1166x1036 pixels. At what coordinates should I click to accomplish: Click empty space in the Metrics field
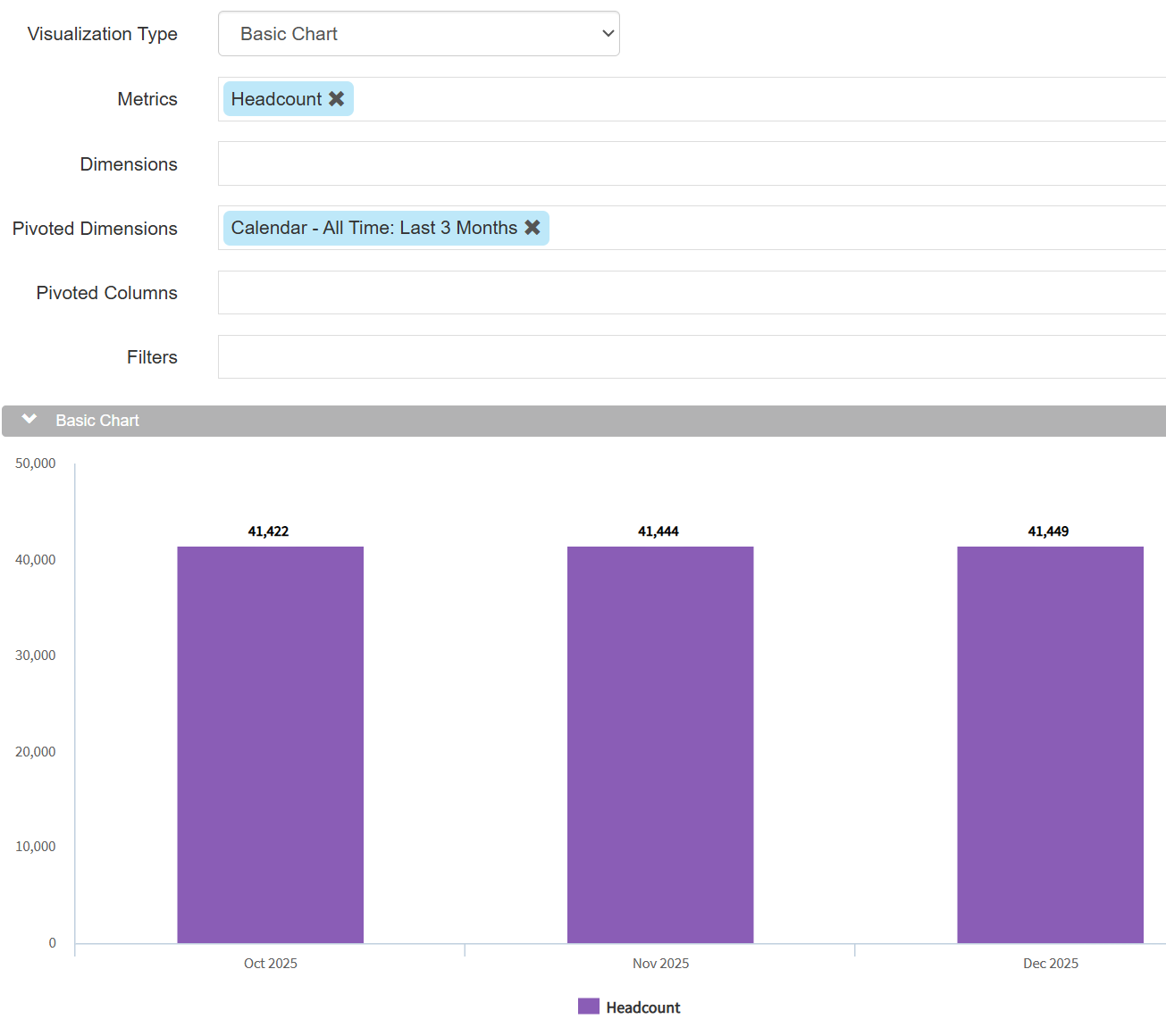point(759,99)
